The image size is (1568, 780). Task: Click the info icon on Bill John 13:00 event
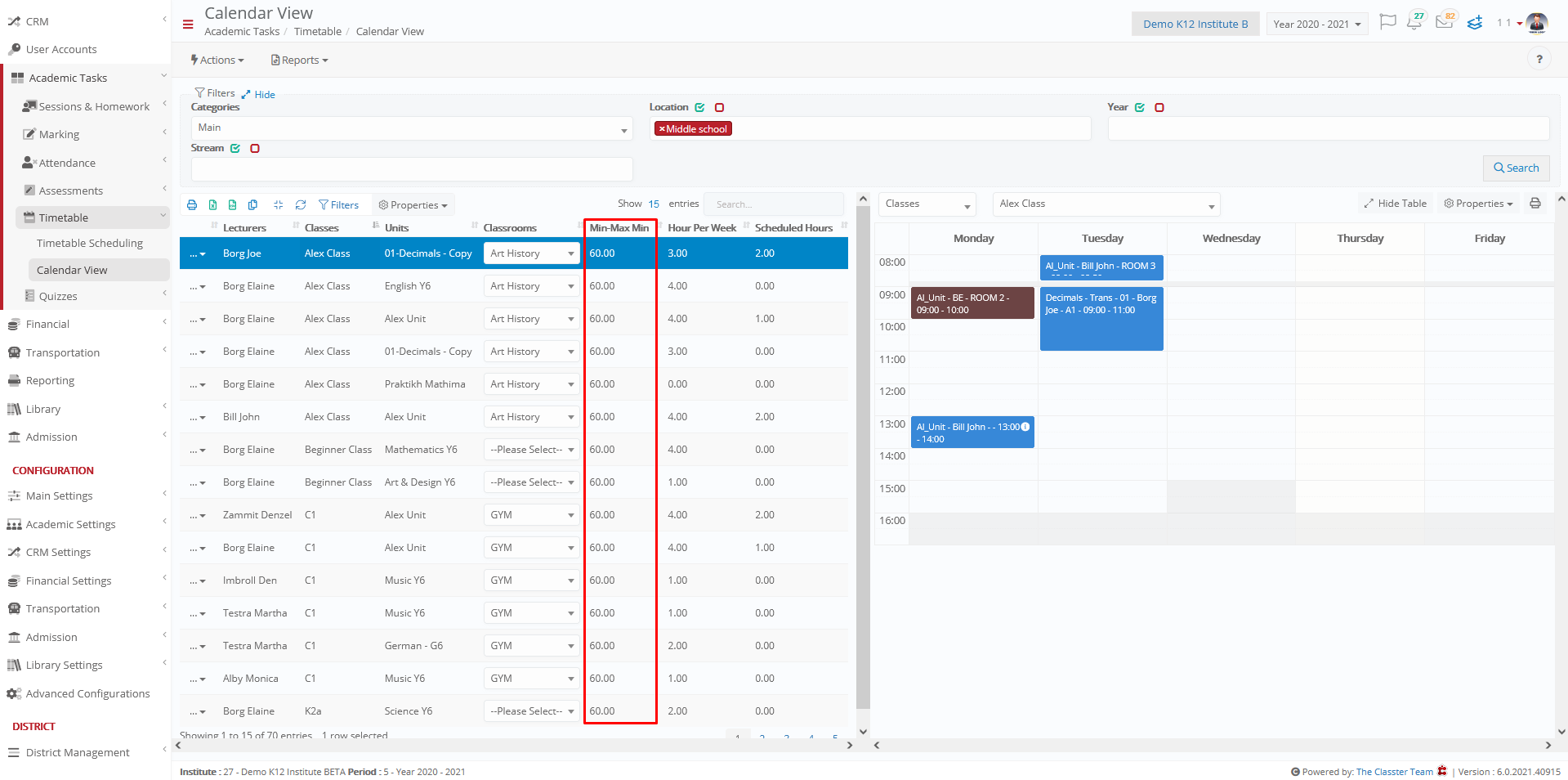[1025, 427]
